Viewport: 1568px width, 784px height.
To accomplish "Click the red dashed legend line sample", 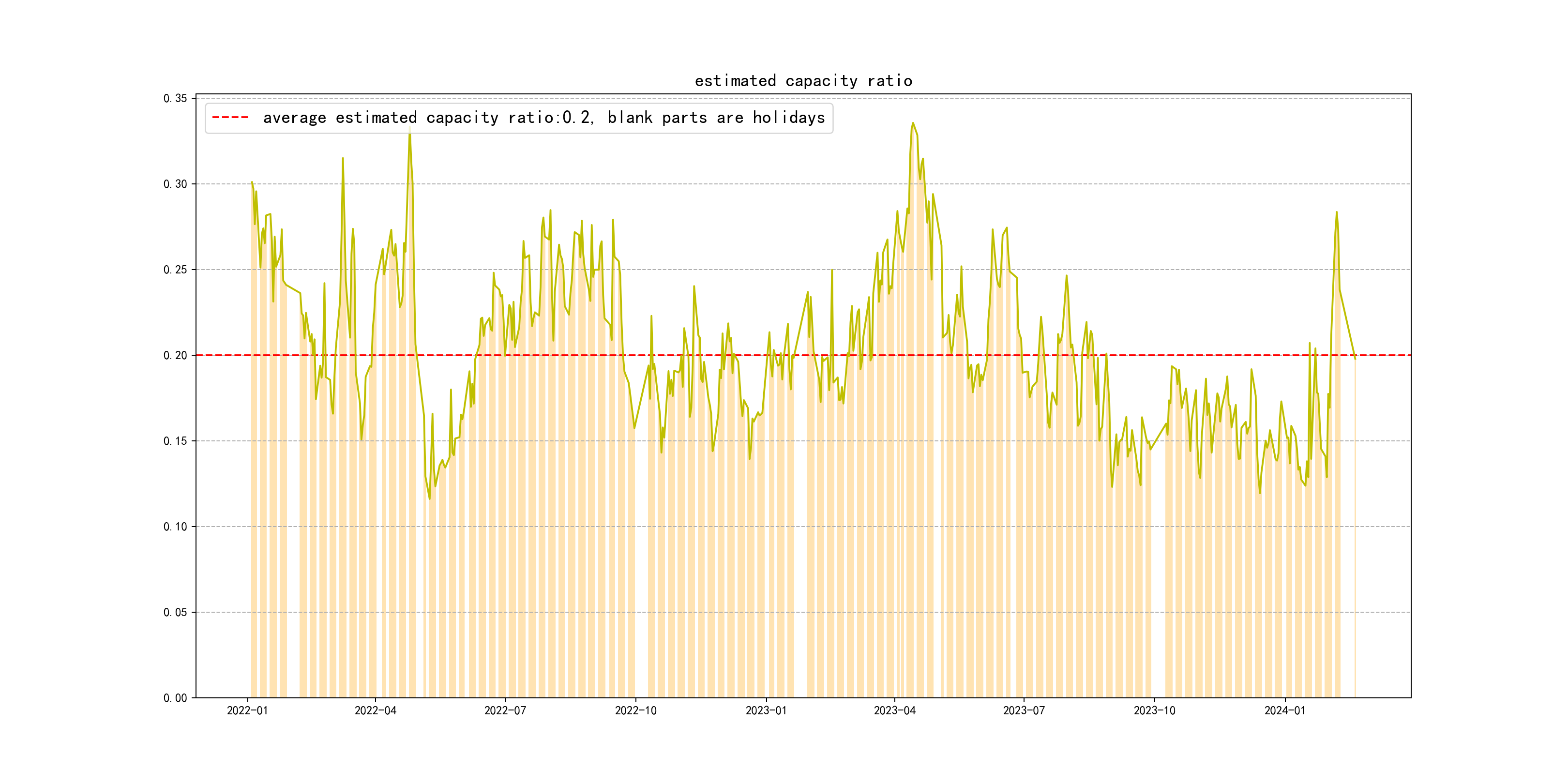I will 230,118.
